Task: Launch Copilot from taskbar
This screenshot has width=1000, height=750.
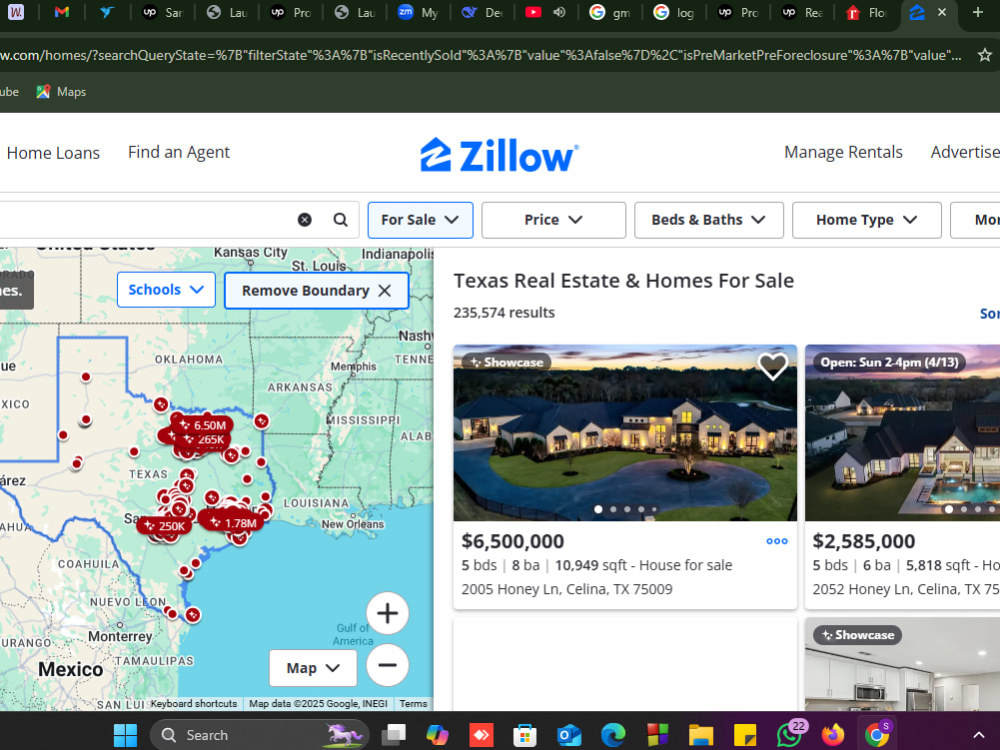Action: point(438,735)
